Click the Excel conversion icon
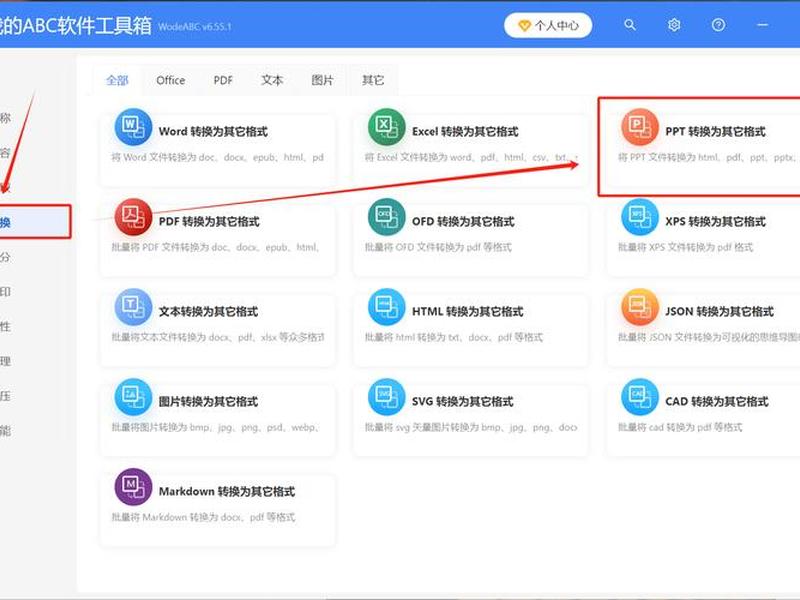The height and width of the screenshot is (600, 800). click(387, 127)
